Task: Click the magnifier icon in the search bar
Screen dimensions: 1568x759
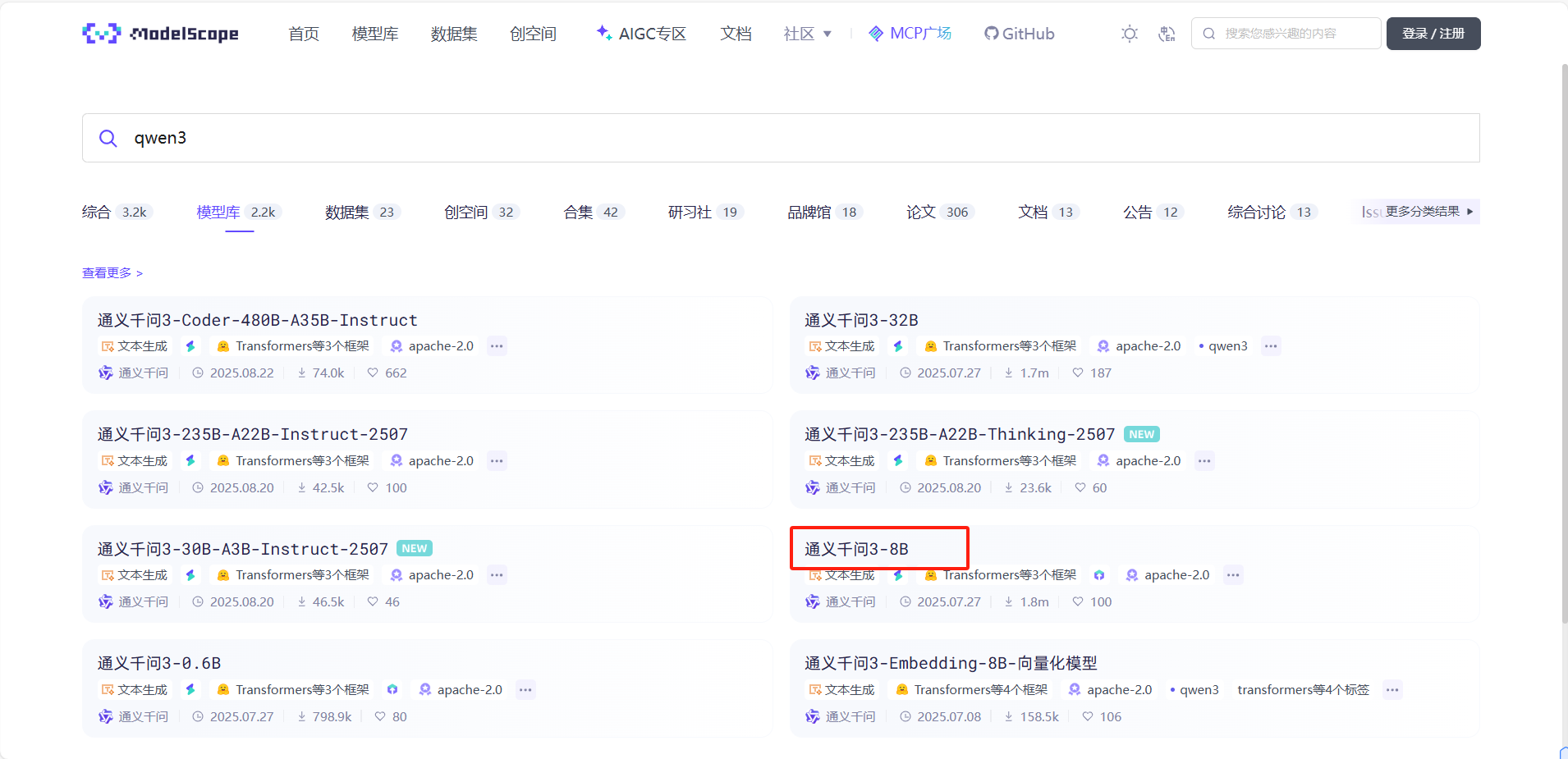Action: click(x=108, y=138)
